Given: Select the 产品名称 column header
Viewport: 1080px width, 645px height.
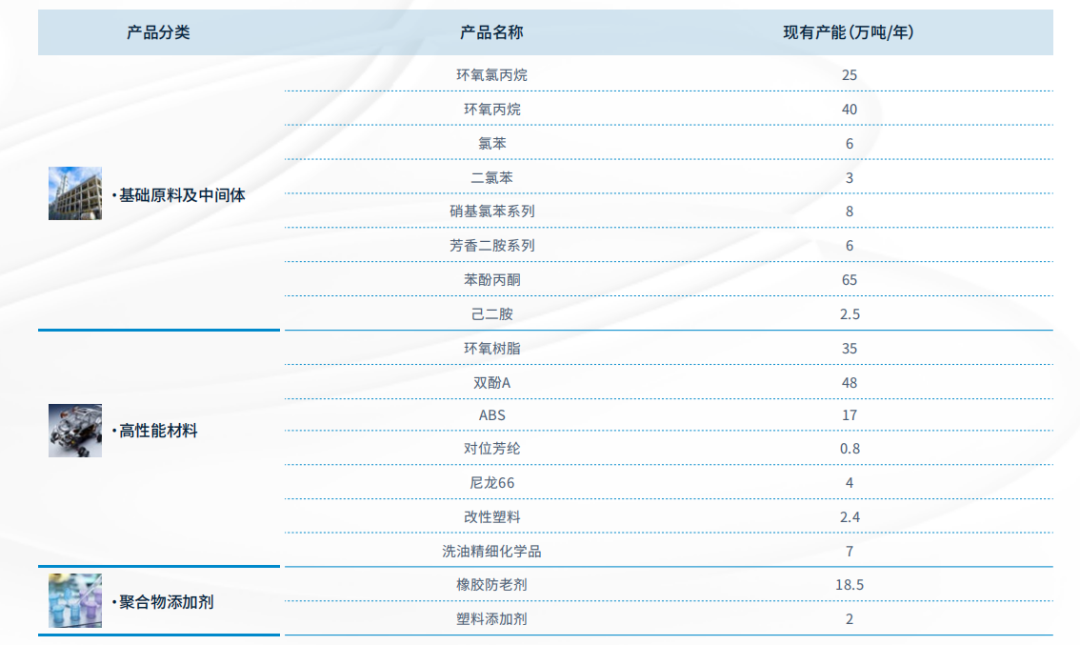Looking at the screenshot, I should pyautogui.click(x=492, y=32).
